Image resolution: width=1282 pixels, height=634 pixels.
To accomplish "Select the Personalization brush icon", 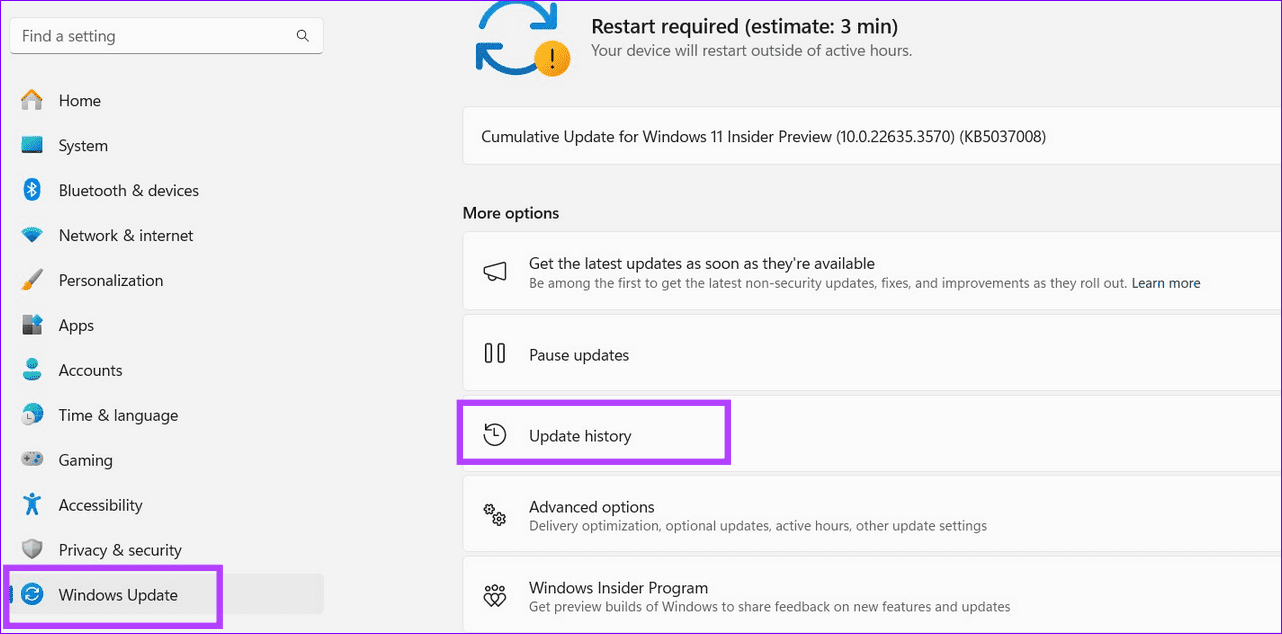I will [x=31, y=280].
